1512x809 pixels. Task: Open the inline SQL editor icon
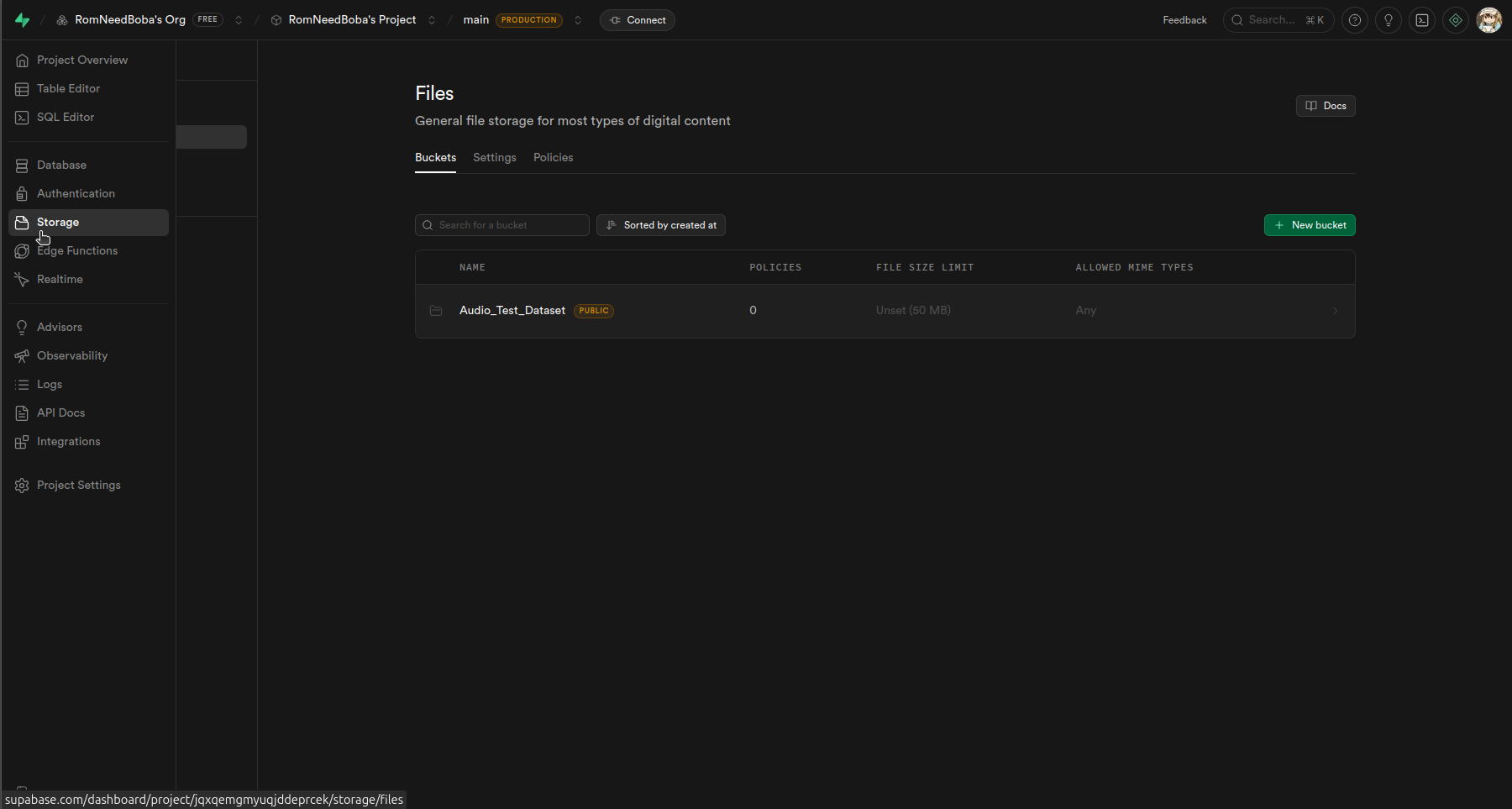1422,20
